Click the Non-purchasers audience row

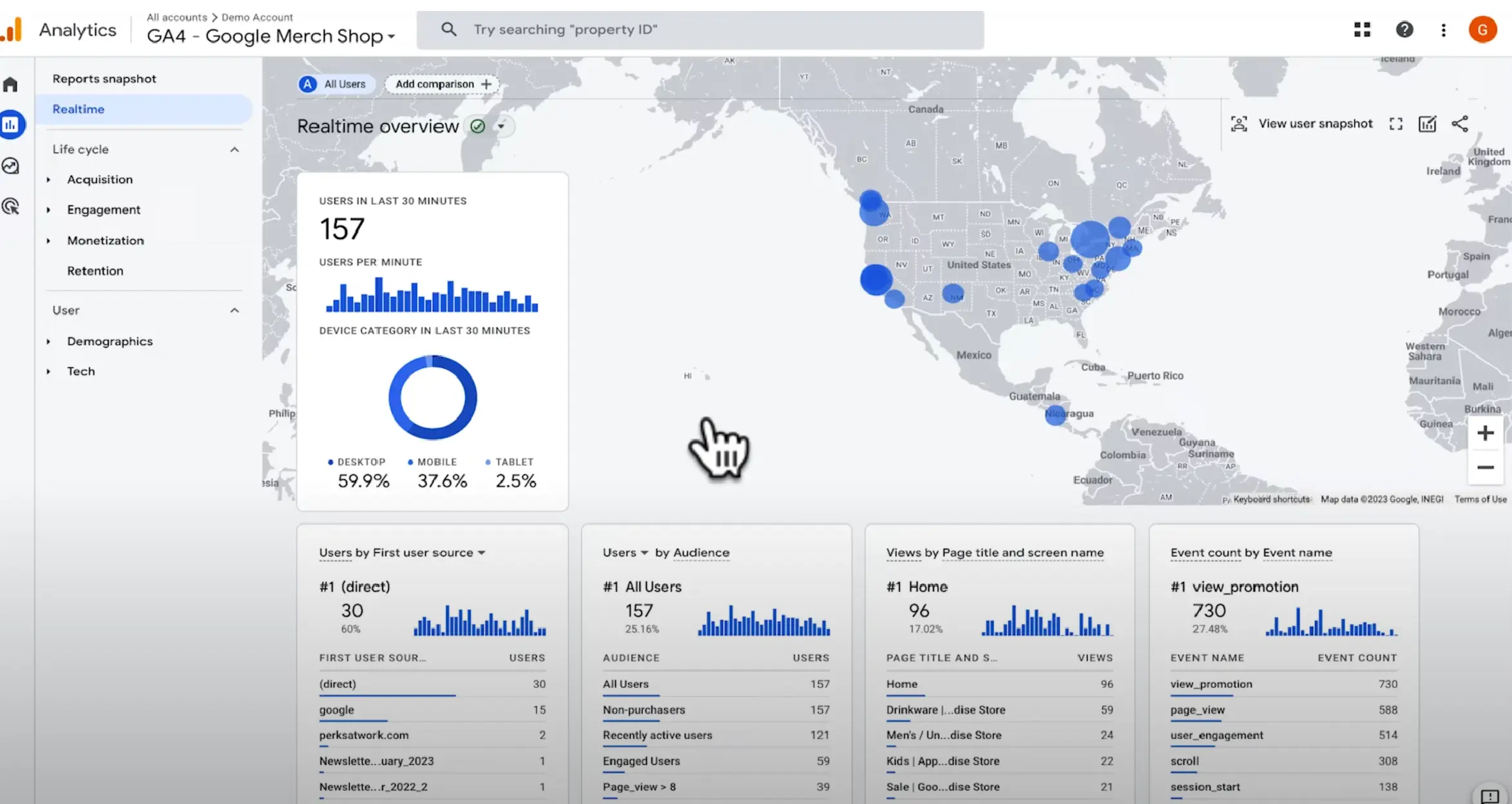[x=716, y=710]
